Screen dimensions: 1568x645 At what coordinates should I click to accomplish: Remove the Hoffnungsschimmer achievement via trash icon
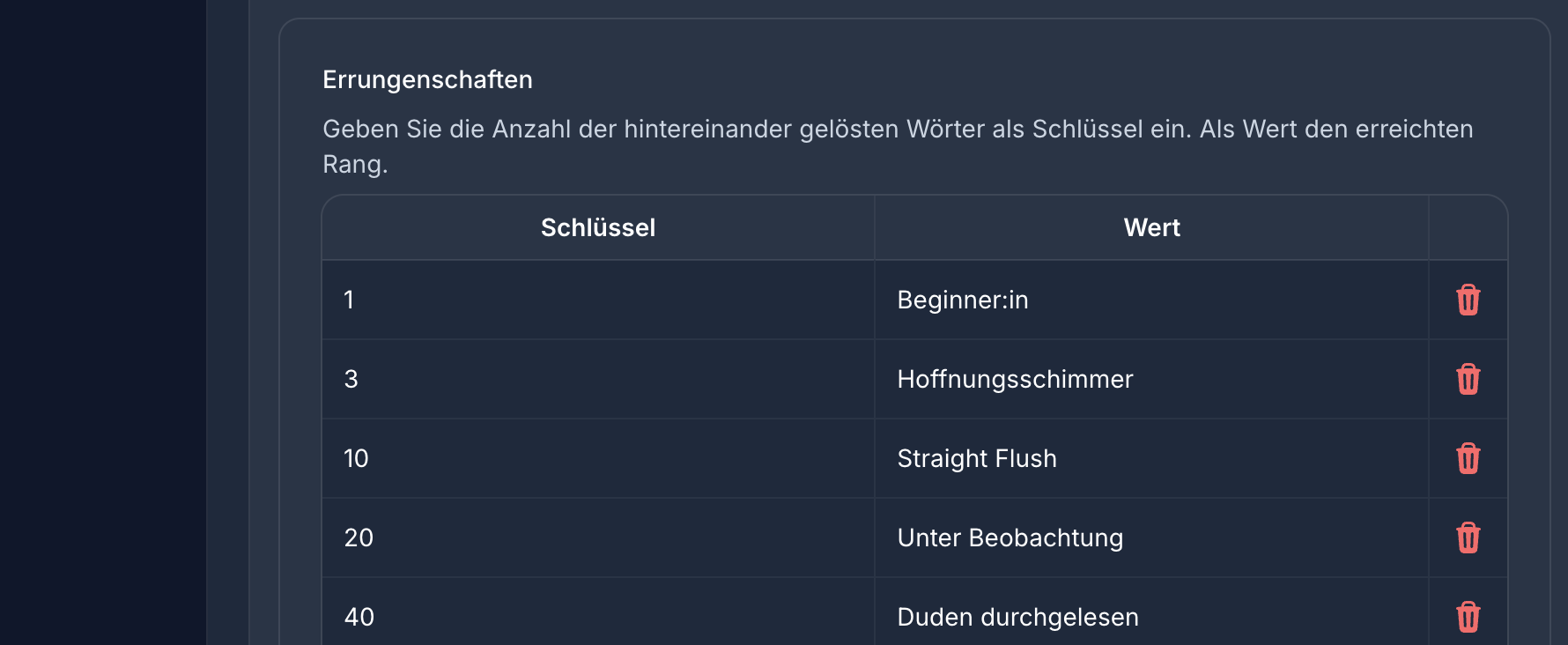click(x=1467, y=379)
